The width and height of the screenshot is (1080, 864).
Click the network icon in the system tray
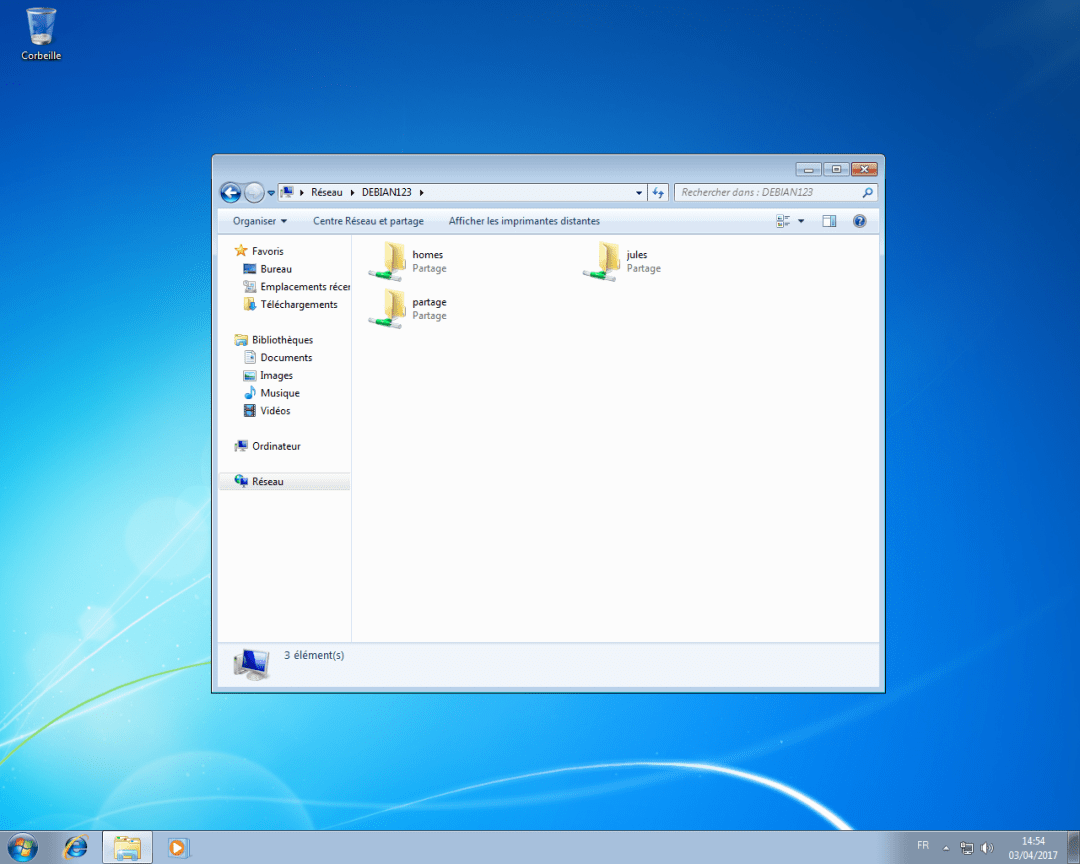tap(966, 847)
